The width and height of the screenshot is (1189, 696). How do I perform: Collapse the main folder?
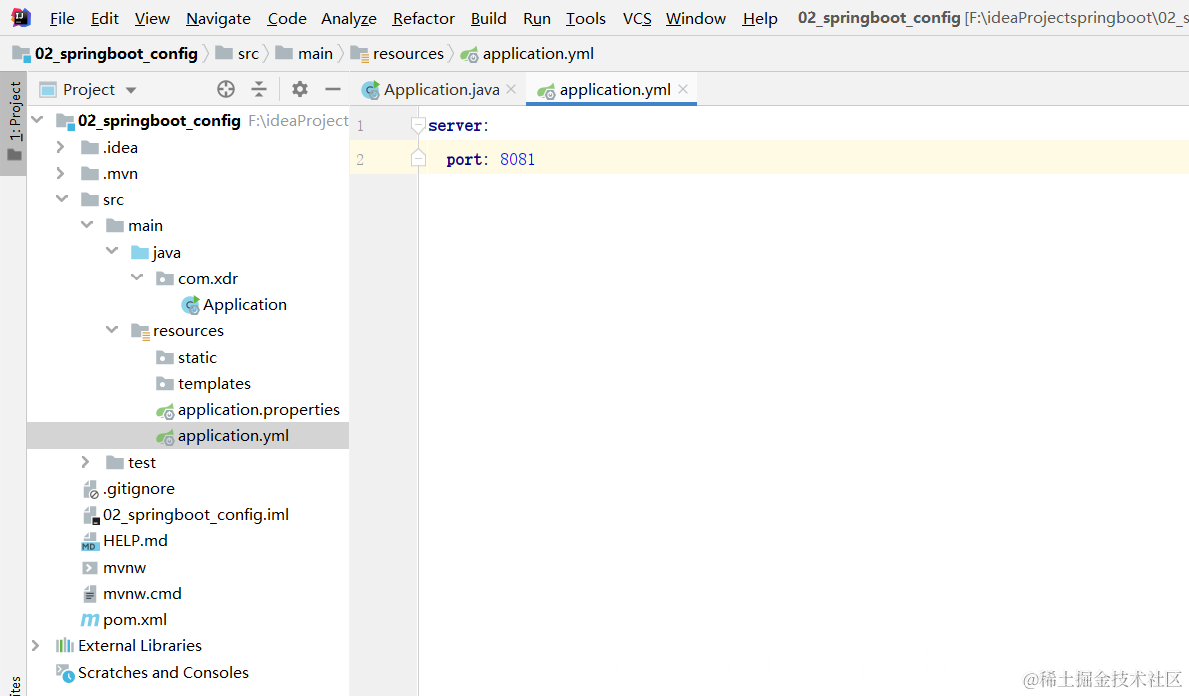[87, 225]
